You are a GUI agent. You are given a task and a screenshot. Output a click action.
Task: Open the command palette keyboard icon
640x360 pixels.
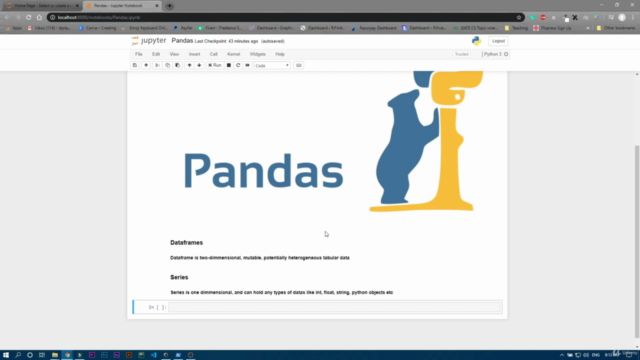[x=298, y=65]
